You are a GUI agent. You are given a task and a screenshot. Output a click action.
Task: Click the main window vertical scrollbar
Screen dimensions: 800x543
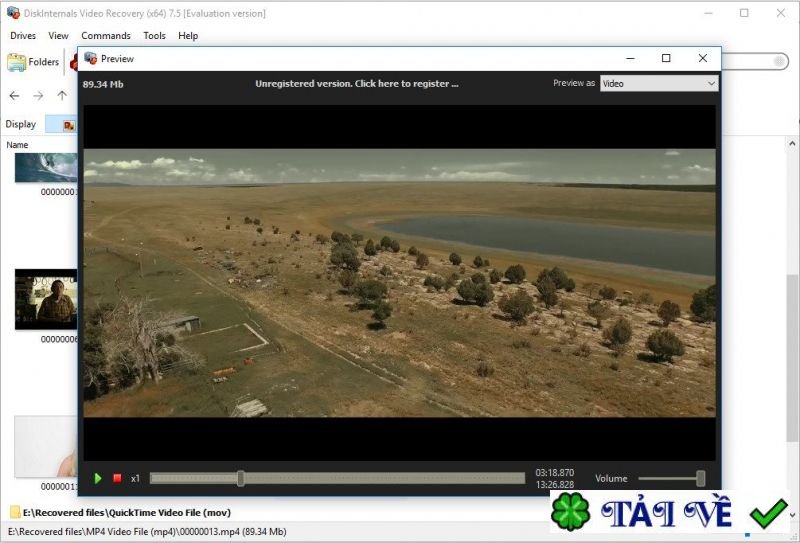(x=792, y=357)
